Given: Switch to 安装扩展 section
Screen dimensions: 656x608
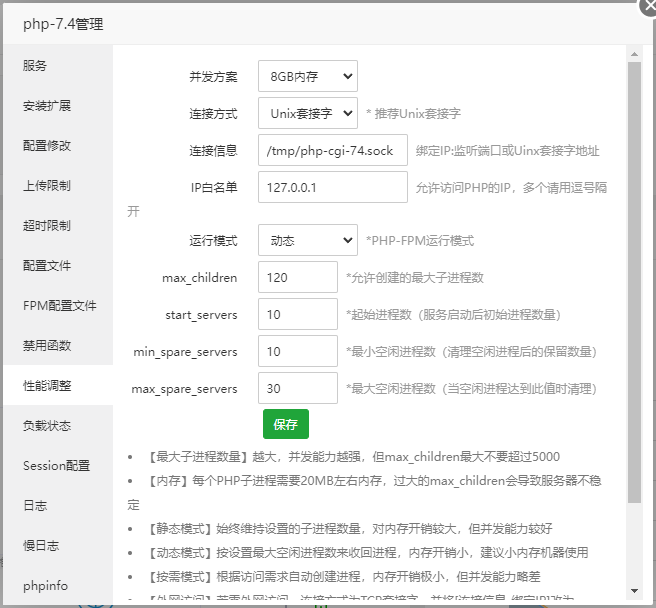Looking at the screenshot, I should [47, 106].
